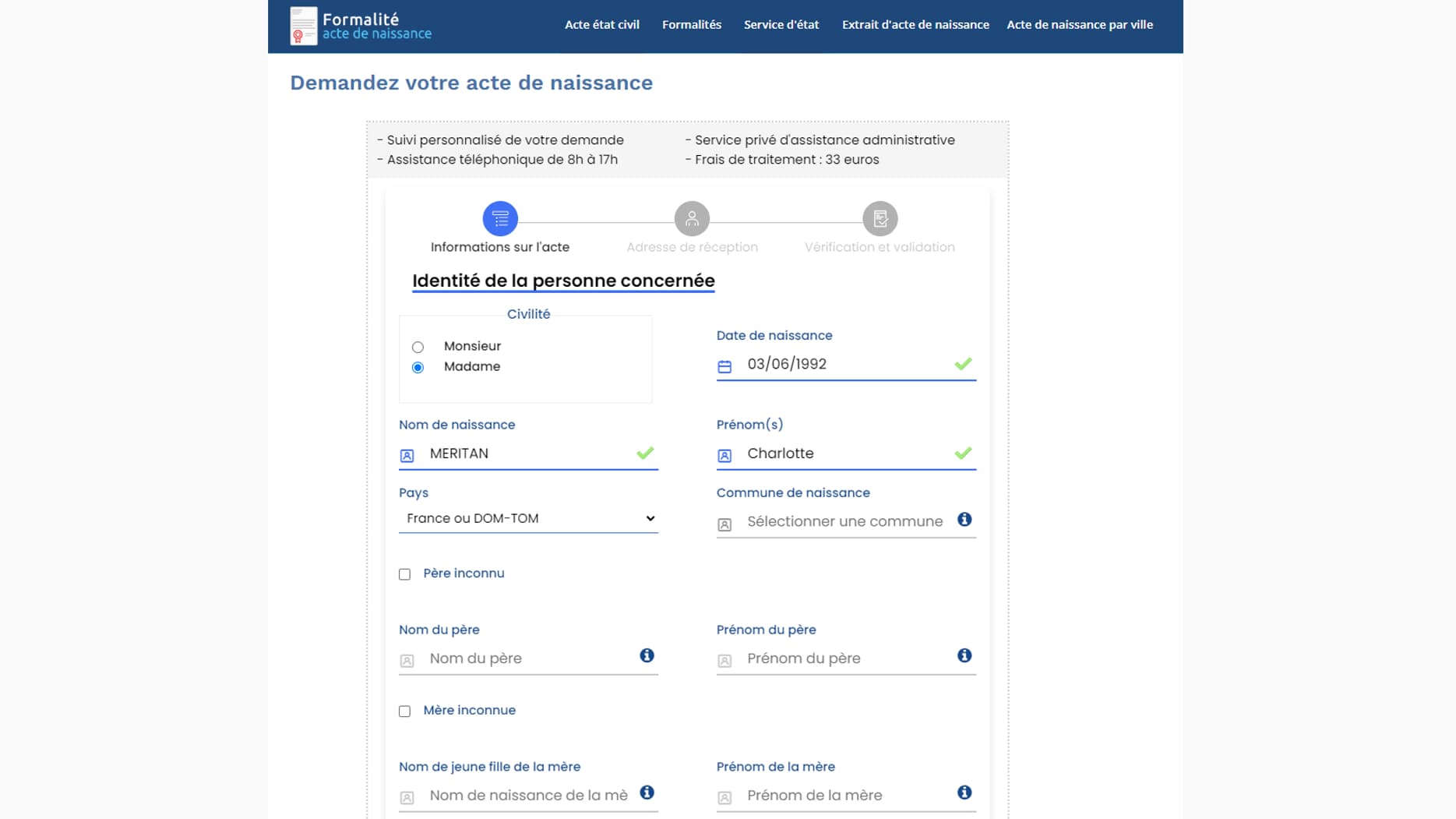Click the Prénom(s) field with Charlotte
The image size is (1456, 819).
tap(846, 454)
